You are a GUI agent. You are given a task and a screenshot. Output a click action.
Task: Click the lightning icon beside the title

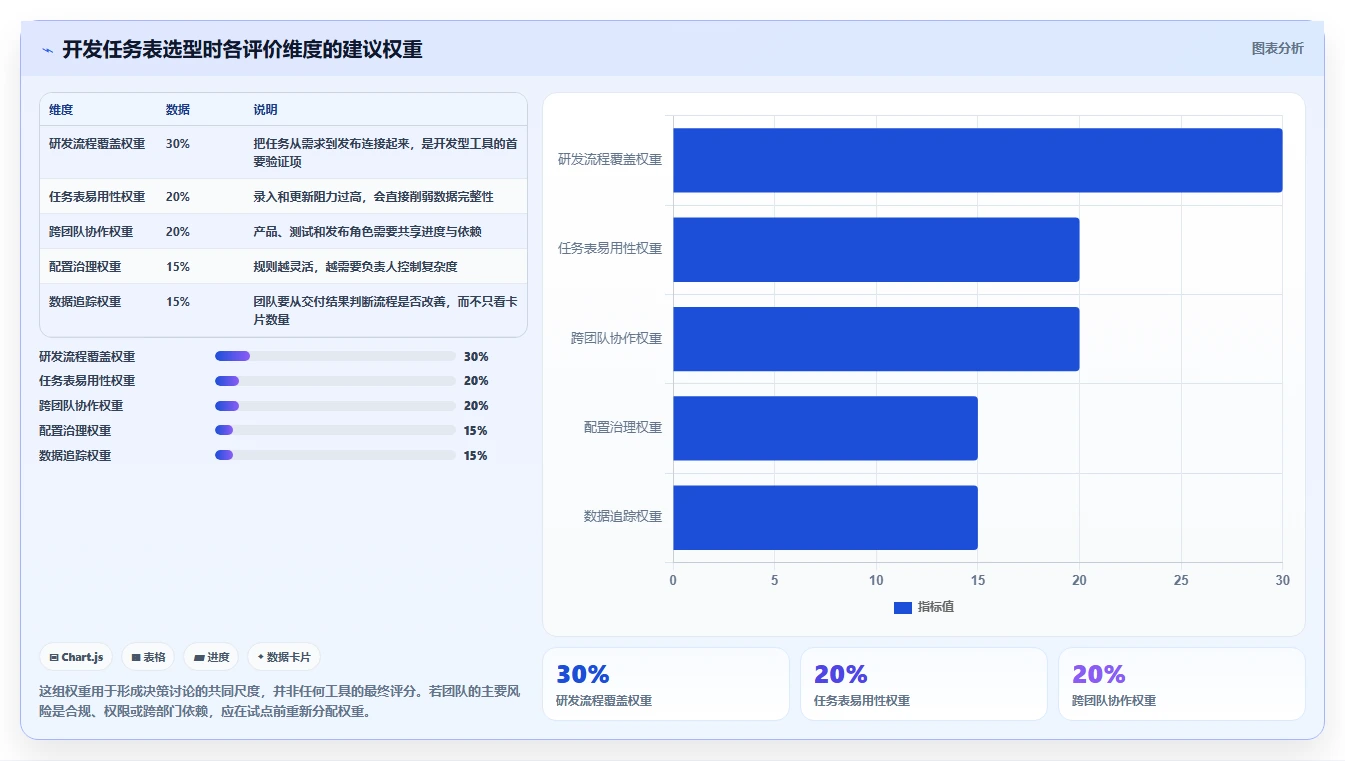click(48, 50)
